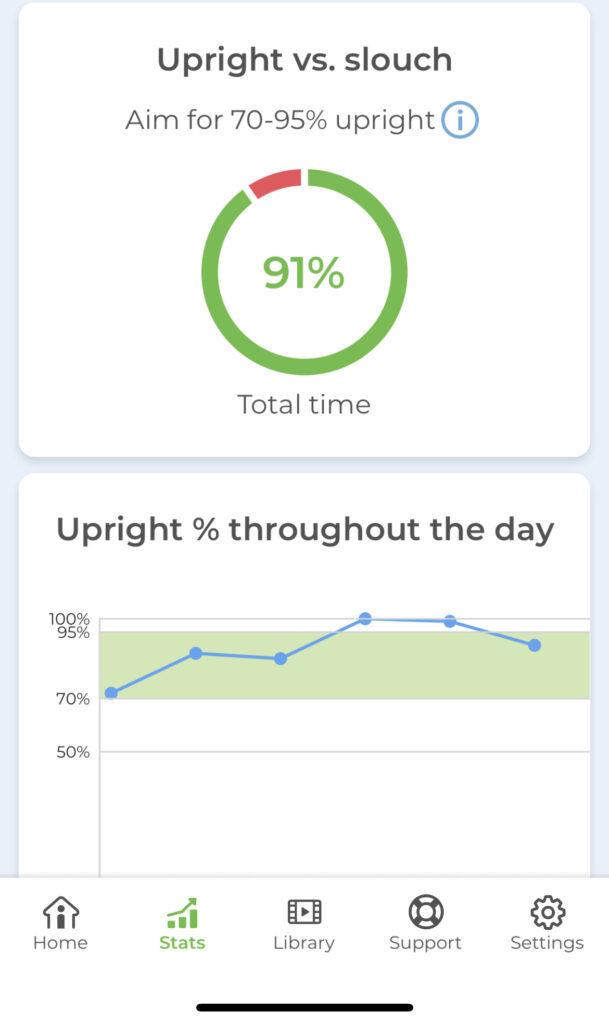Image resolution: width=609 pixels, height=1024 pixels.
Task: Open the Home tab house icon
Action: (x=61, y=912)
